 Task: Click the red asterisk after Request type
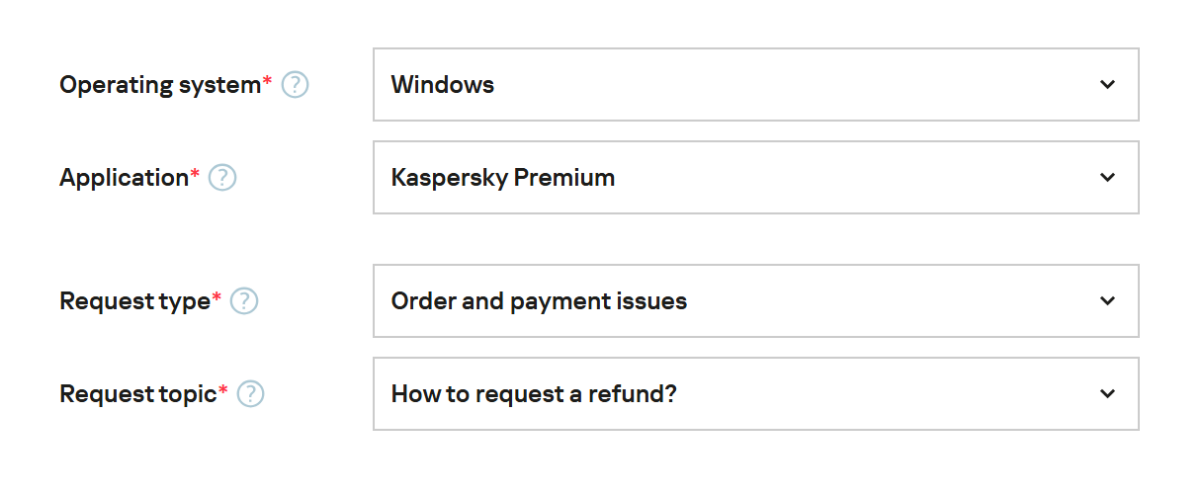click(217, 298)
